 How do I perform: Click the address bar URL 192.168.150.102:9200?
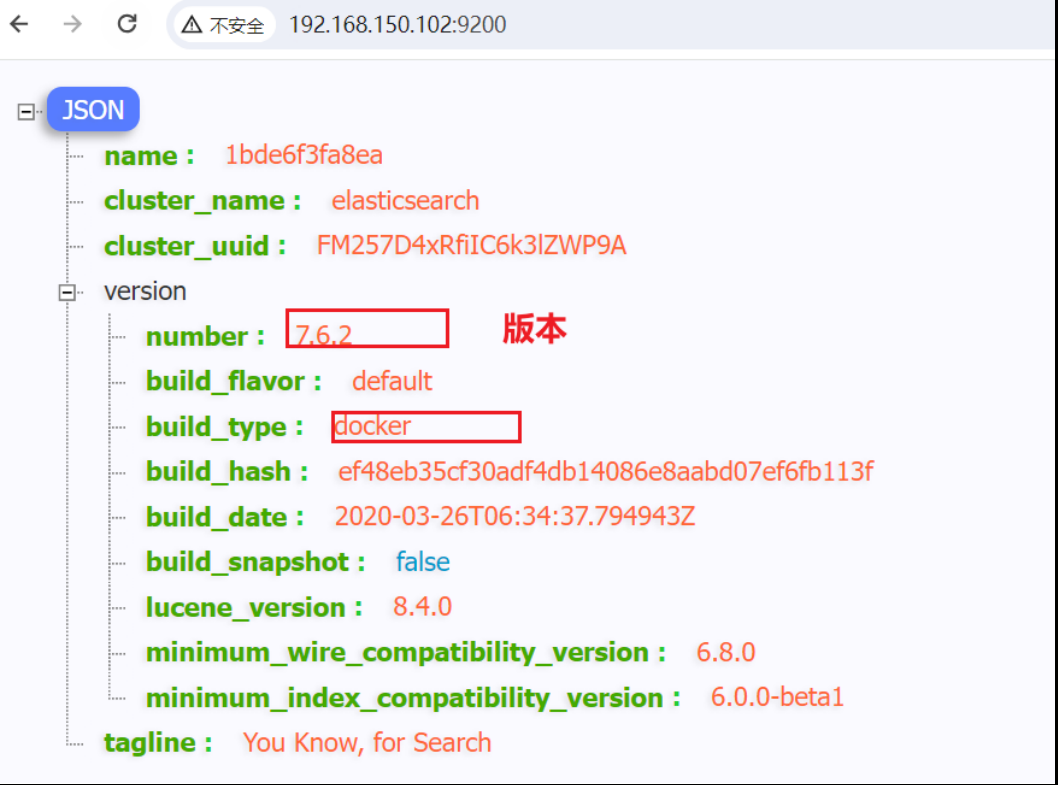397,25
